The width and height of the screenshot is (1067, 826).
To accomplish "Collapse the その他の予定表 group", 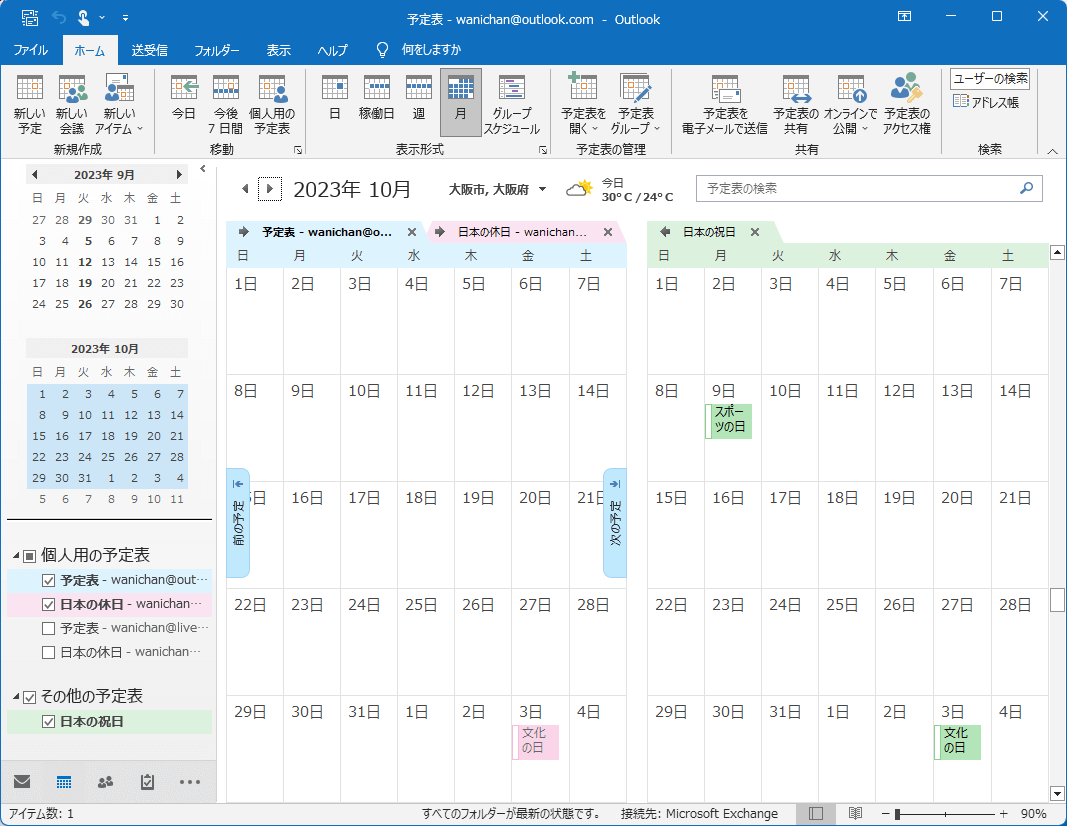I will pyautogui.click(x=16, y=697).
